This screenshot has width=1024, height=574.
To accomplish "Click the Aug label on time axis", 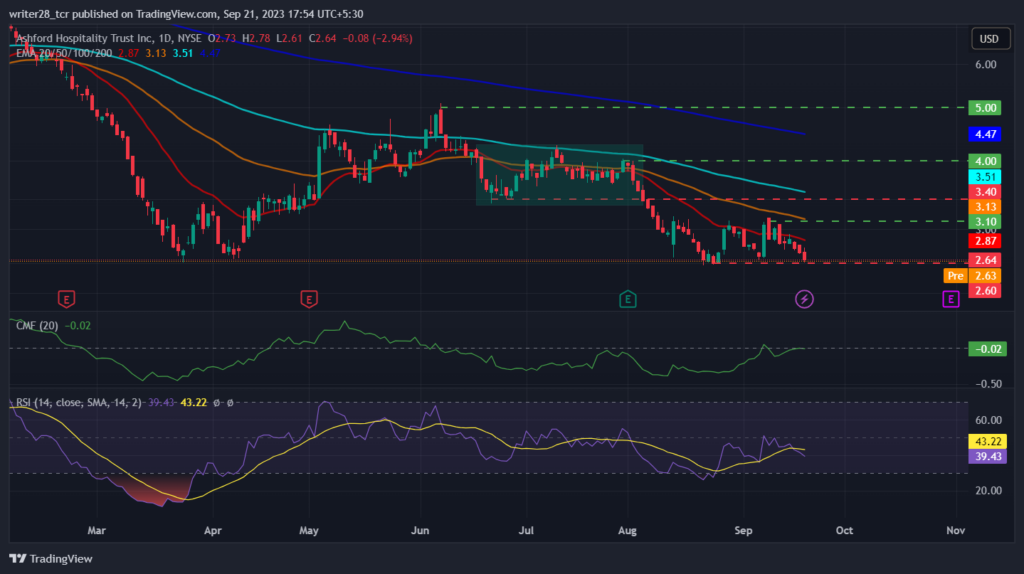I will [x=627, y=530].
